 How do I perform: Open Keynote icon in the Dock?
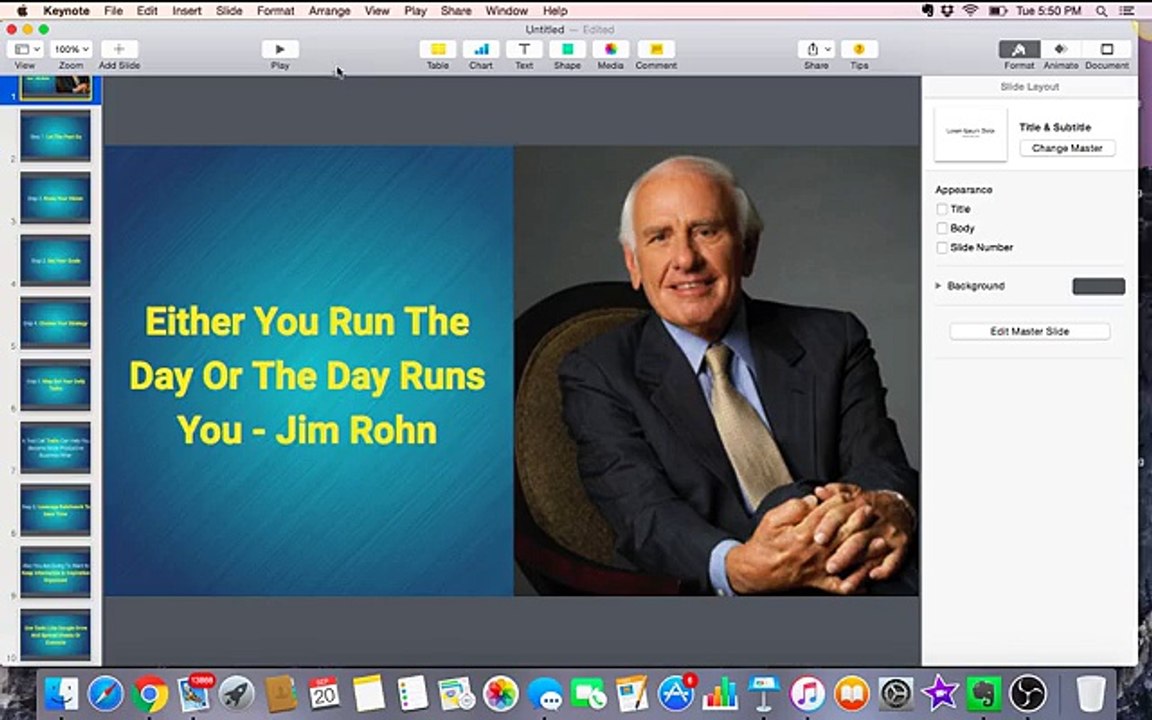[x=763, y=693]
